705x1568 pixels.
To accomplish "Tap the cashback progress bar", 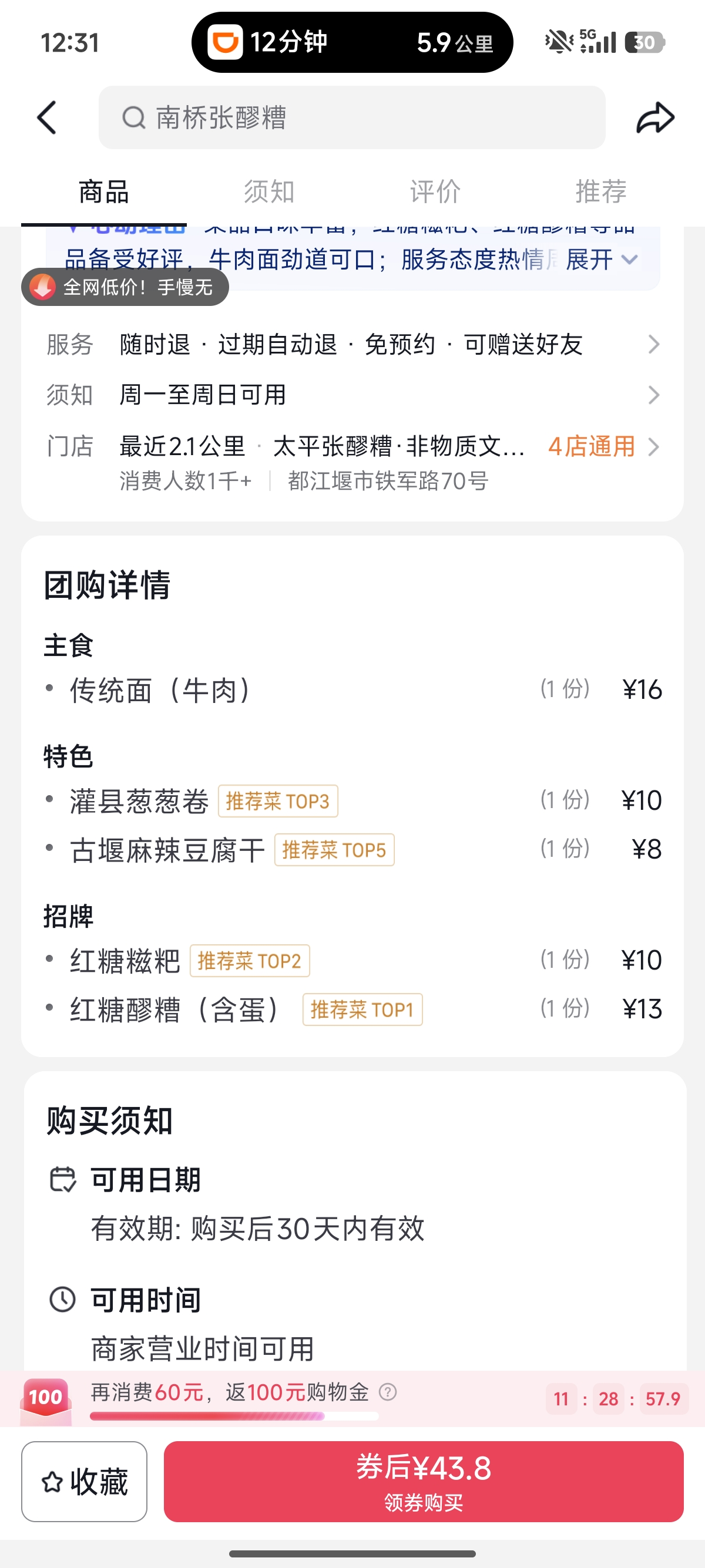I will (x=234, y=1416).
